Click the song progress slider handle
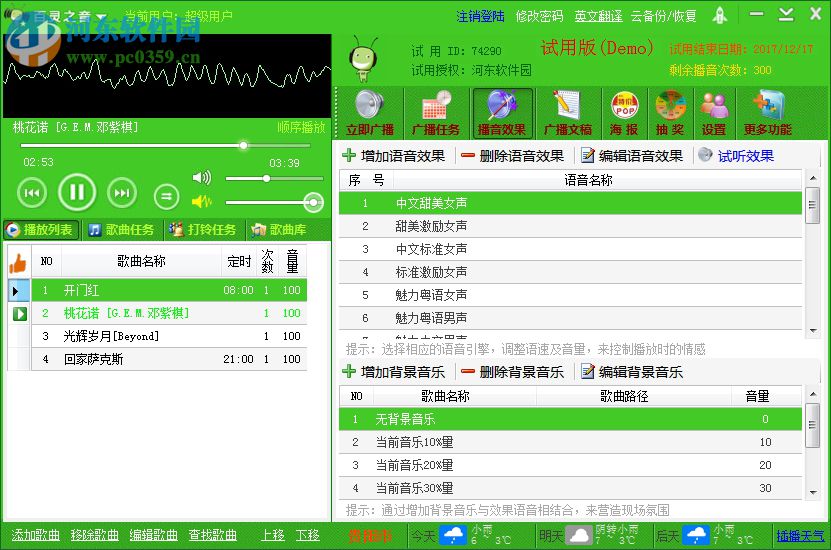This screenshot has width=831, height=550. pos(243,145)
